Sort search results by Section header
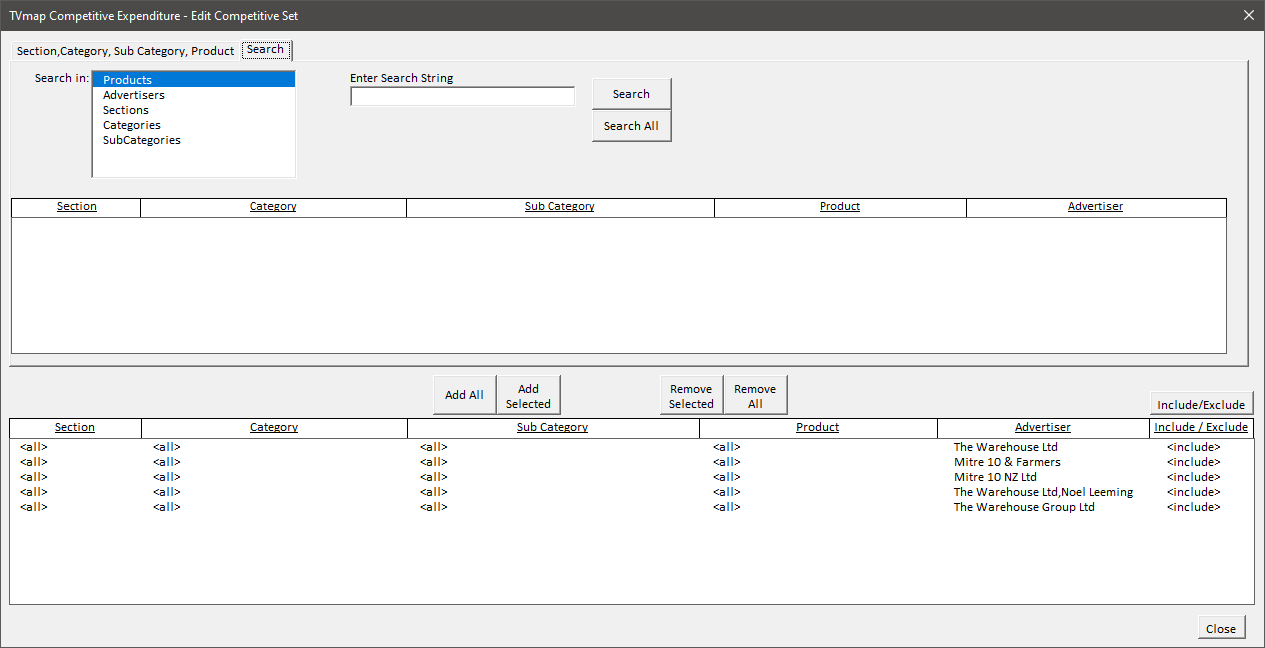 click(x=76, y=207)
